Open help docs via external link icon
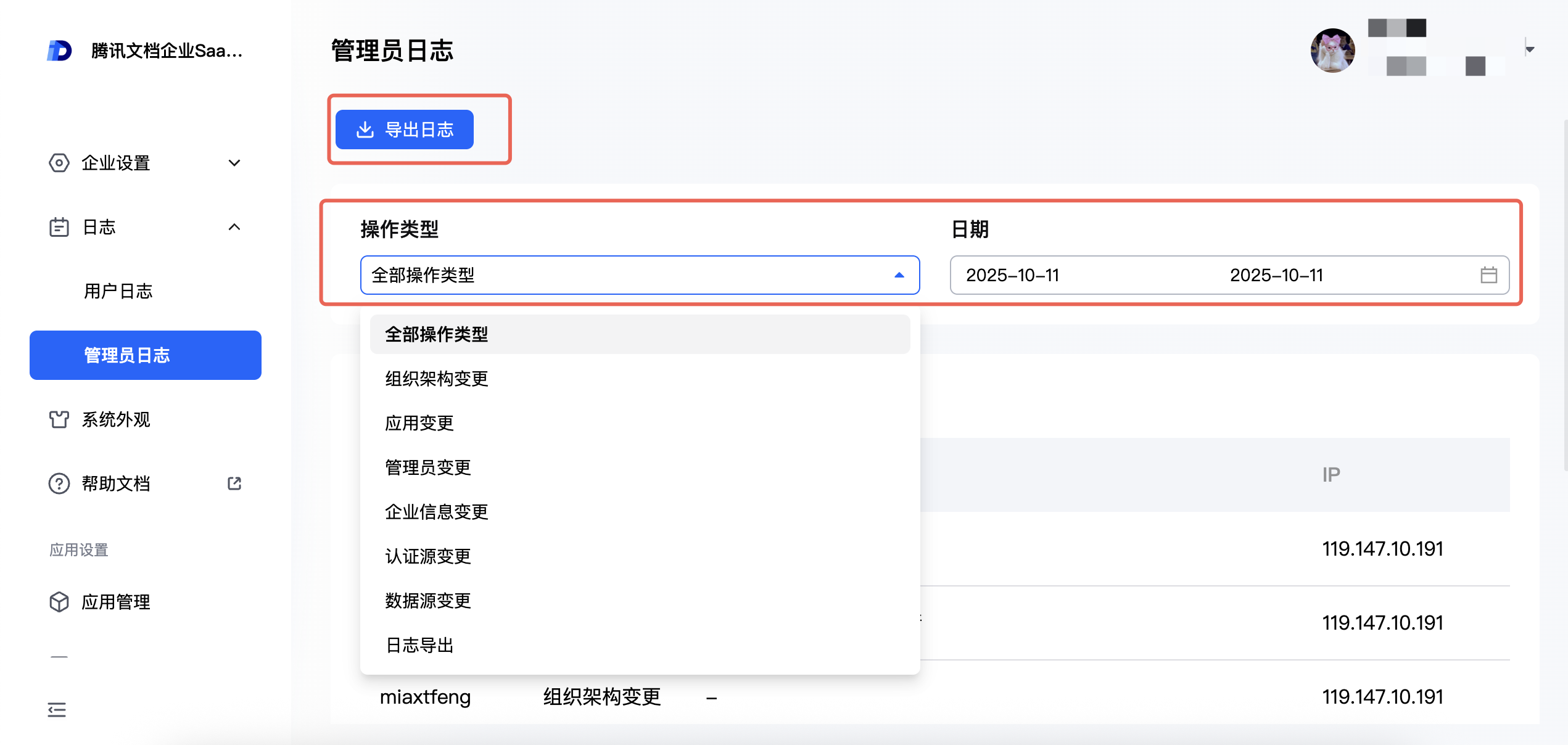This screenshot has width=1568, height=745. pyautogui.click(x=234, y=484)
